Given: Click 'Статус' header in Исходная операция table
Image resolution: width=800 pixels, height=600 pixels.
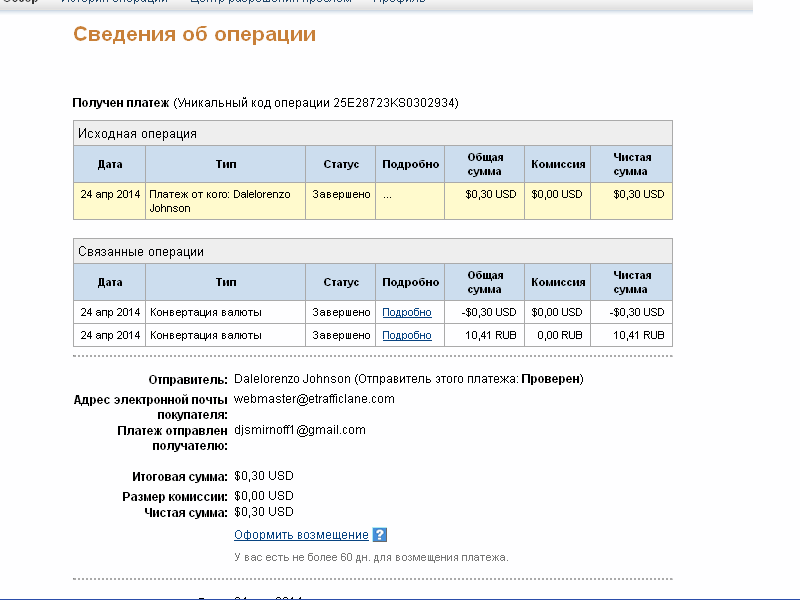Looking at the screenshot, I should coord(341,164).
